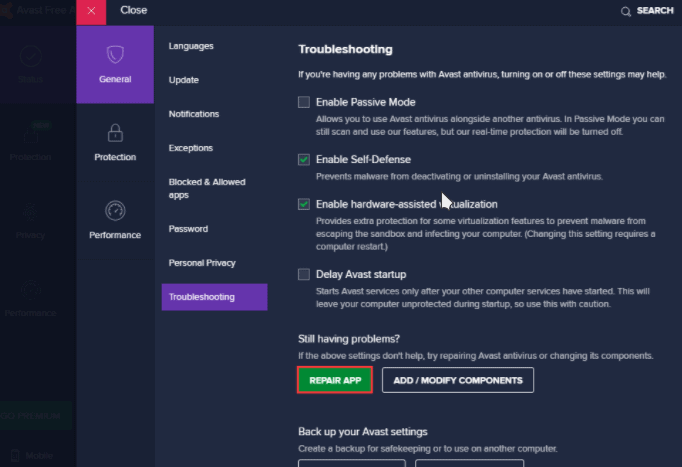This screenshot has height=467, width=682.
Task: Click ADD / MODIFY COMPONENTS button
Action: [x=458, y=380]
